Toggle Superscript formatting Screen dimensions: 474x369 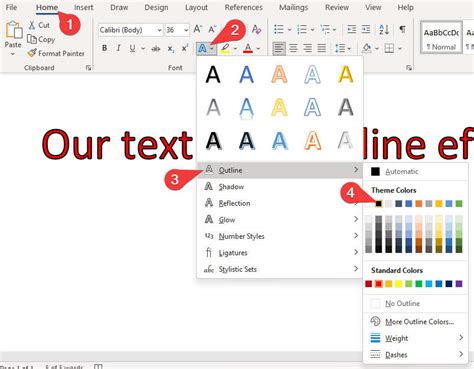185,48
